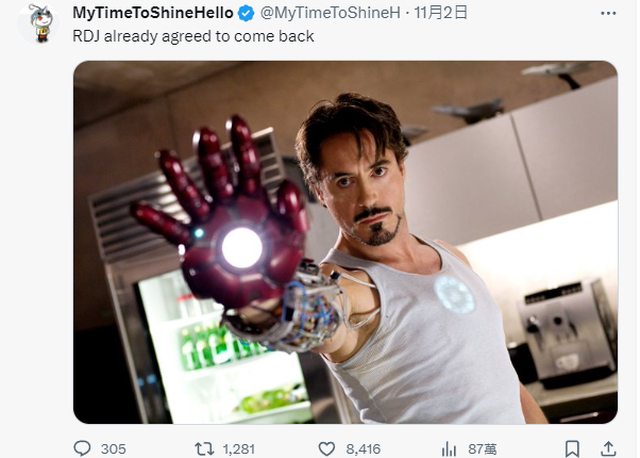
Task: Open the MyTimeToShineHello profile avatar
Action: [x=39, y=22]
